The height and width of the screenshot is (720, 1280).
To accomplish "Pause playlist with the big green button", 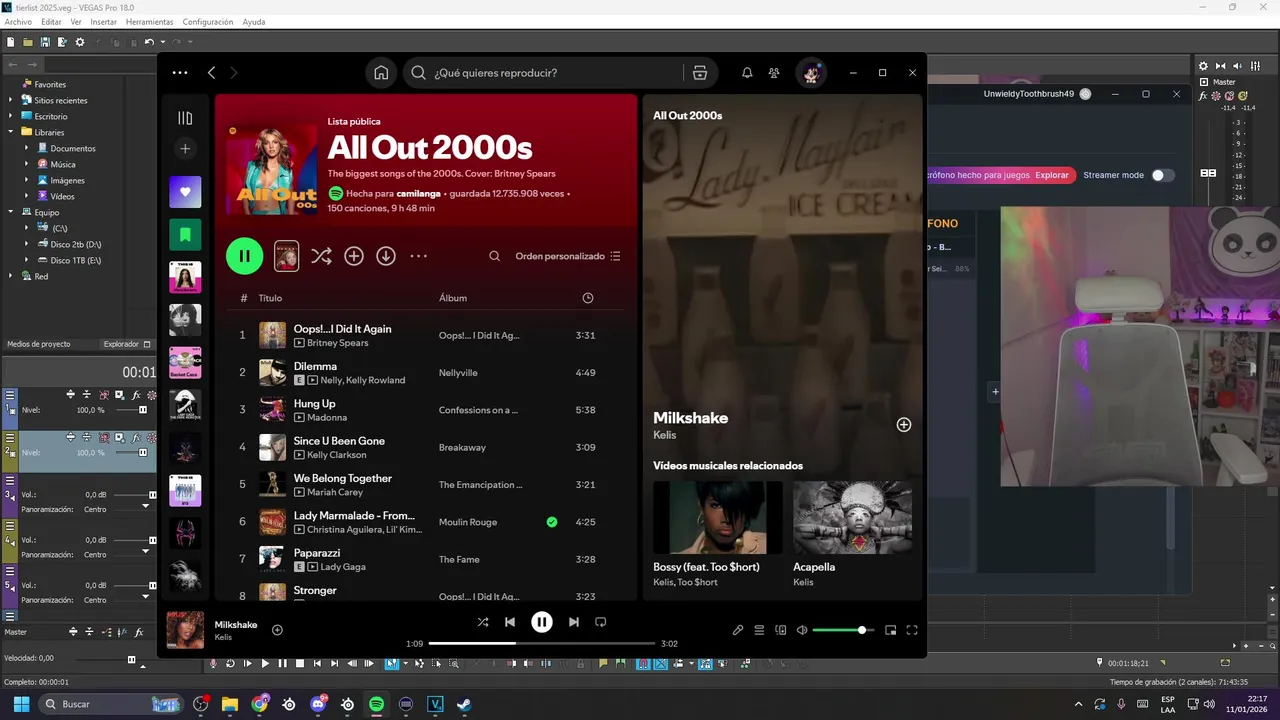I will click(245, 256).
